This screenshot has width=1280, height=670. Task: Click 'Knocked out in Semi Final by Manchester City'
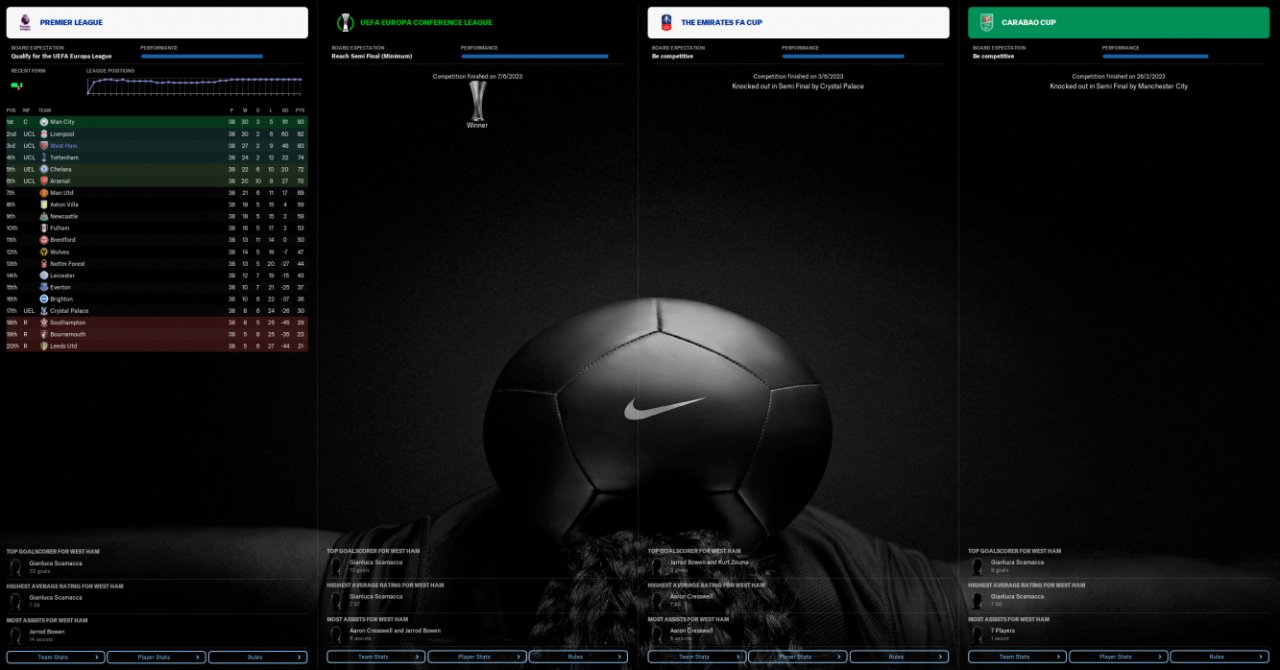[x=1118, y=87]
